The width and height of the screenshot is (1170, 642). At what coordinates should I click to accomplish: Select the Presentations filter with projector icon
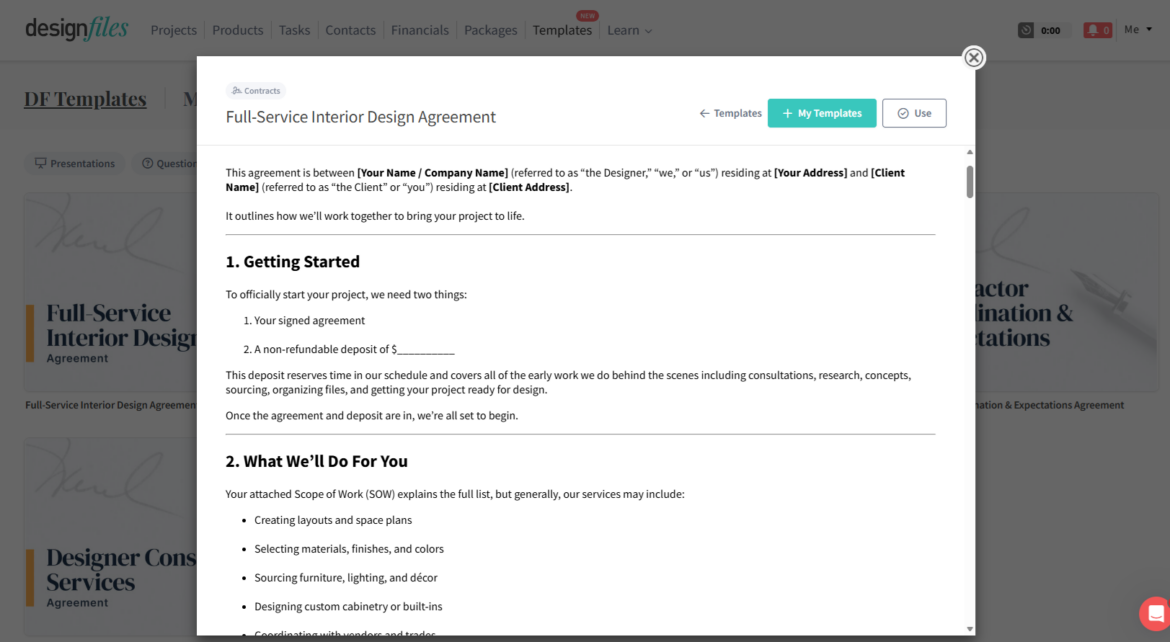point(74,162)
